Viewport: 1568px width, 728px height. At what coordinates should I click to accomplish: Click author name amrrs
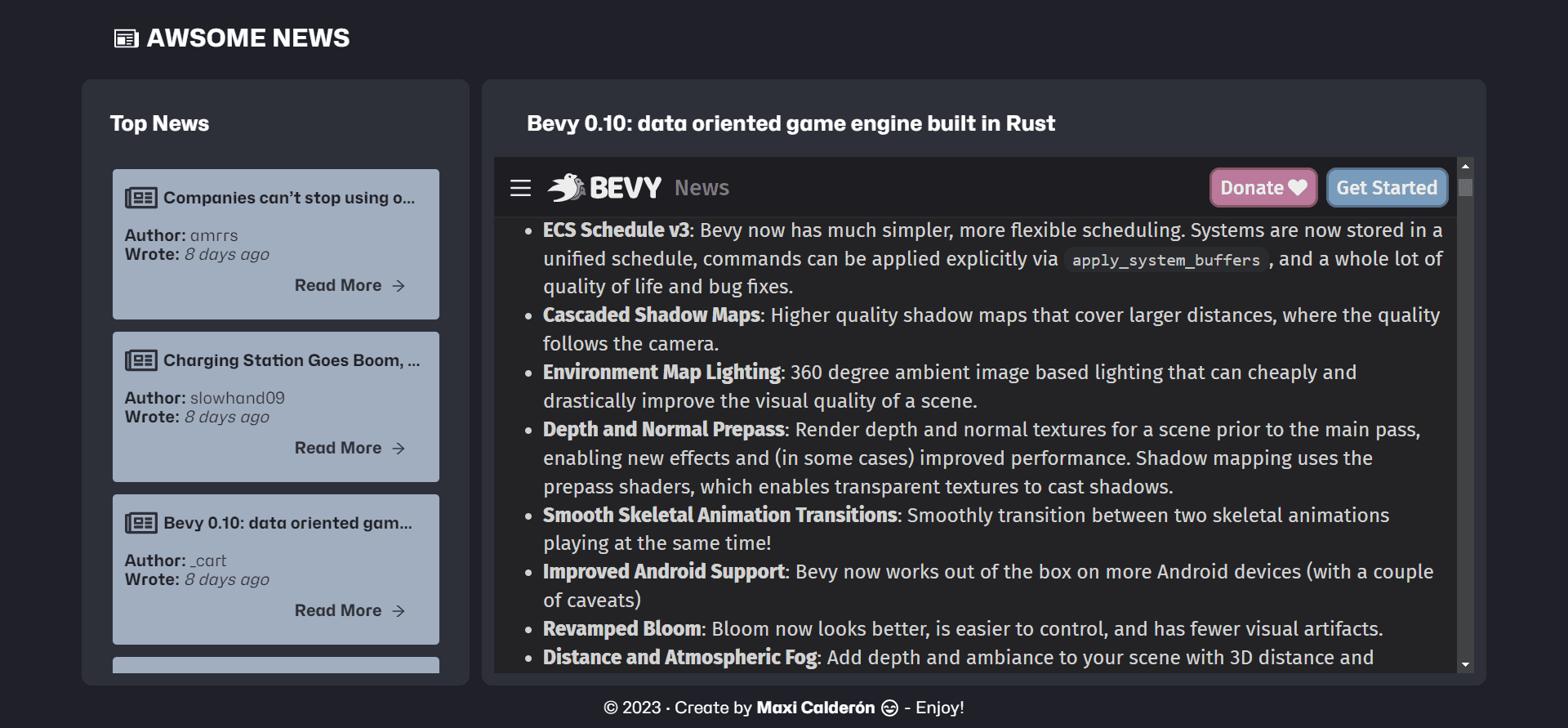coord(214,235)
